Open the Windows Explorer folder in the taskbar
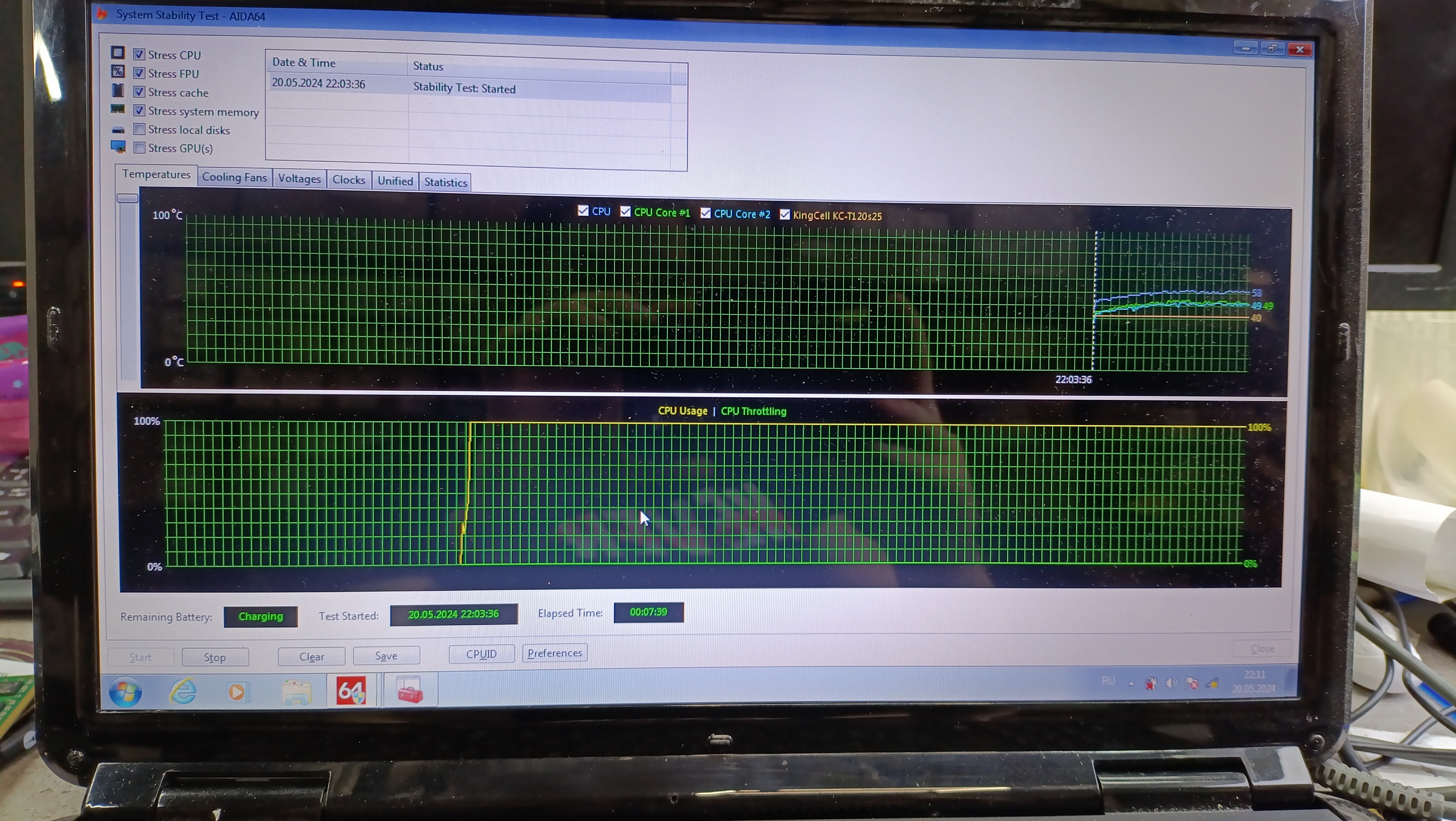Screen dimensions: 1456x821 pyautogui.click(x=297, y=692)
